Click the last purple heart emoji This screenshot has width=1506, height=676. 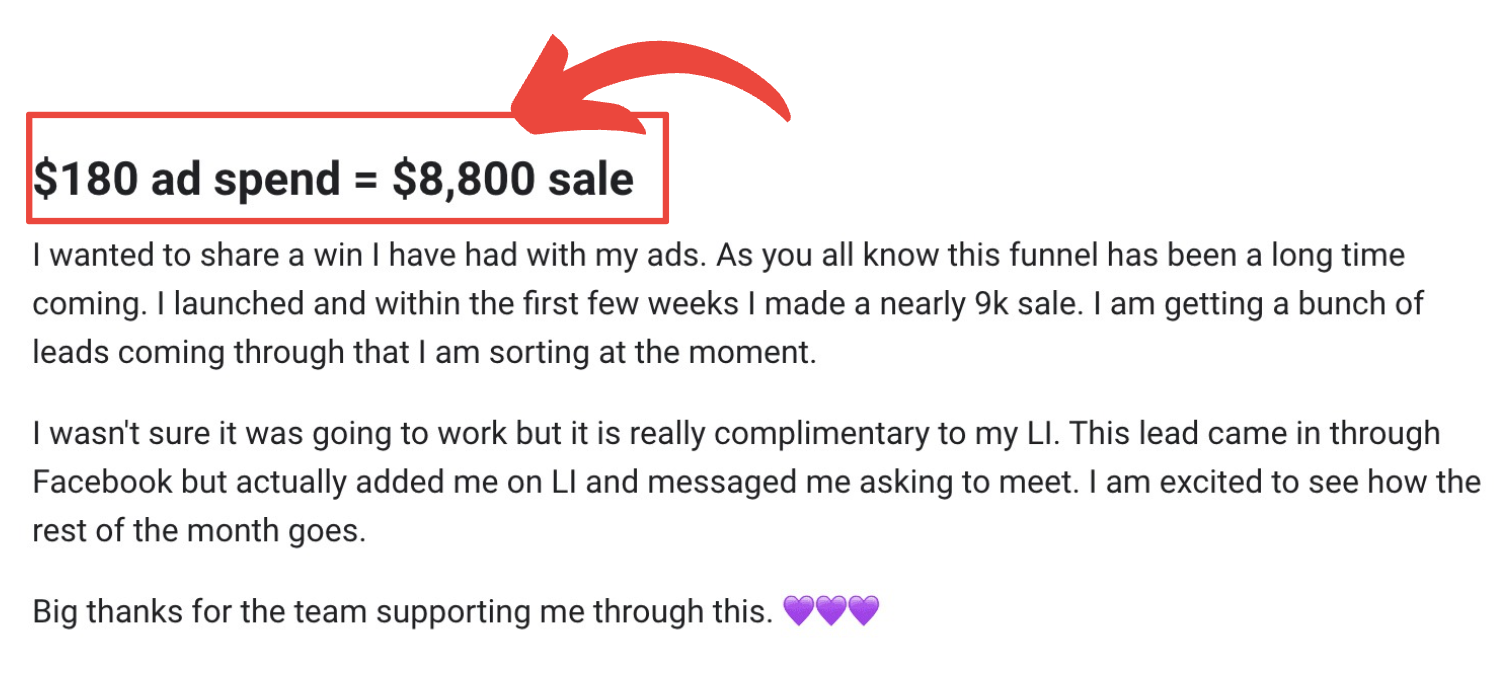pyautogui.click(x=863, y=610)
